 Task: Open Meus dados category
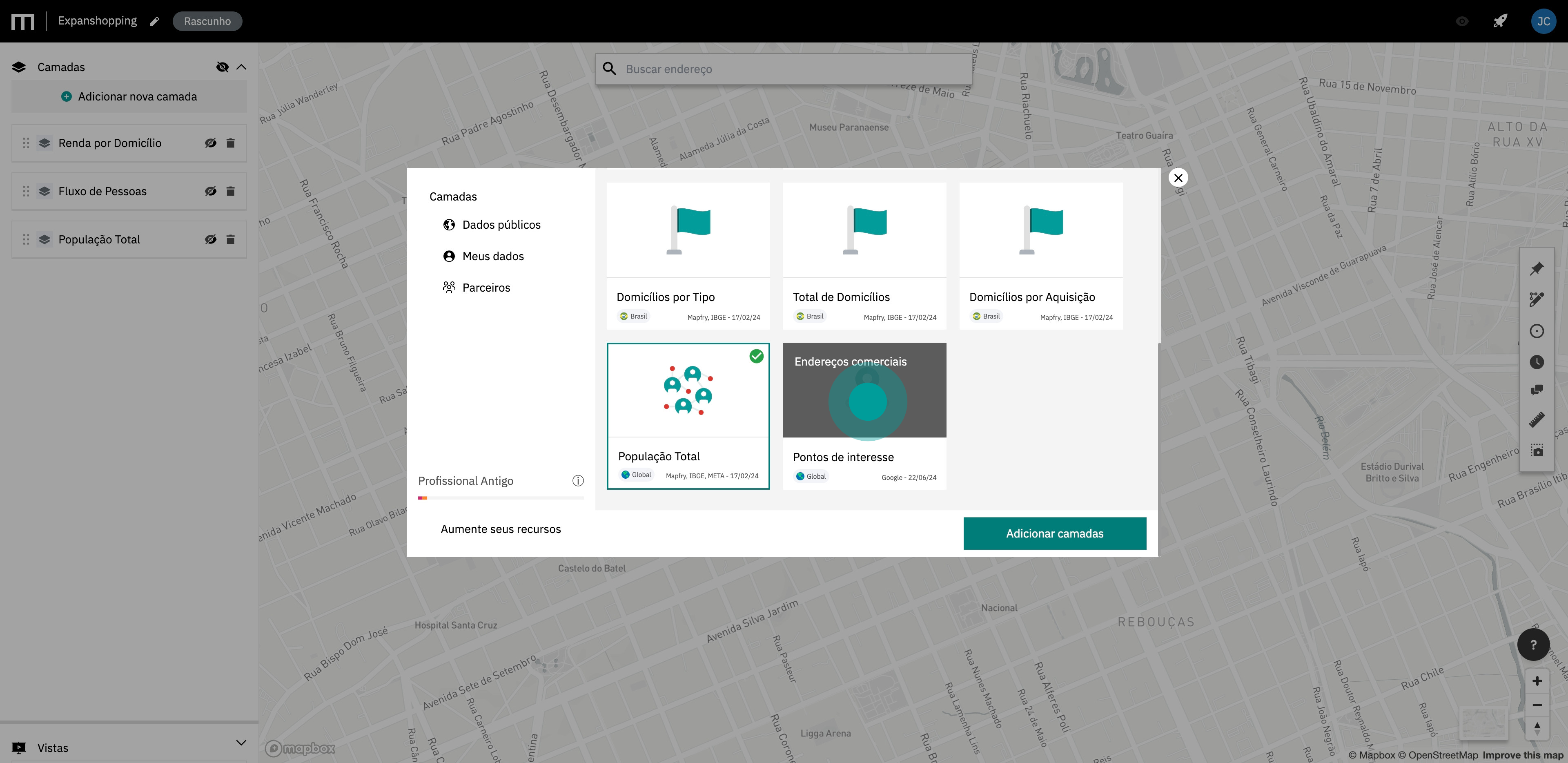483,257
